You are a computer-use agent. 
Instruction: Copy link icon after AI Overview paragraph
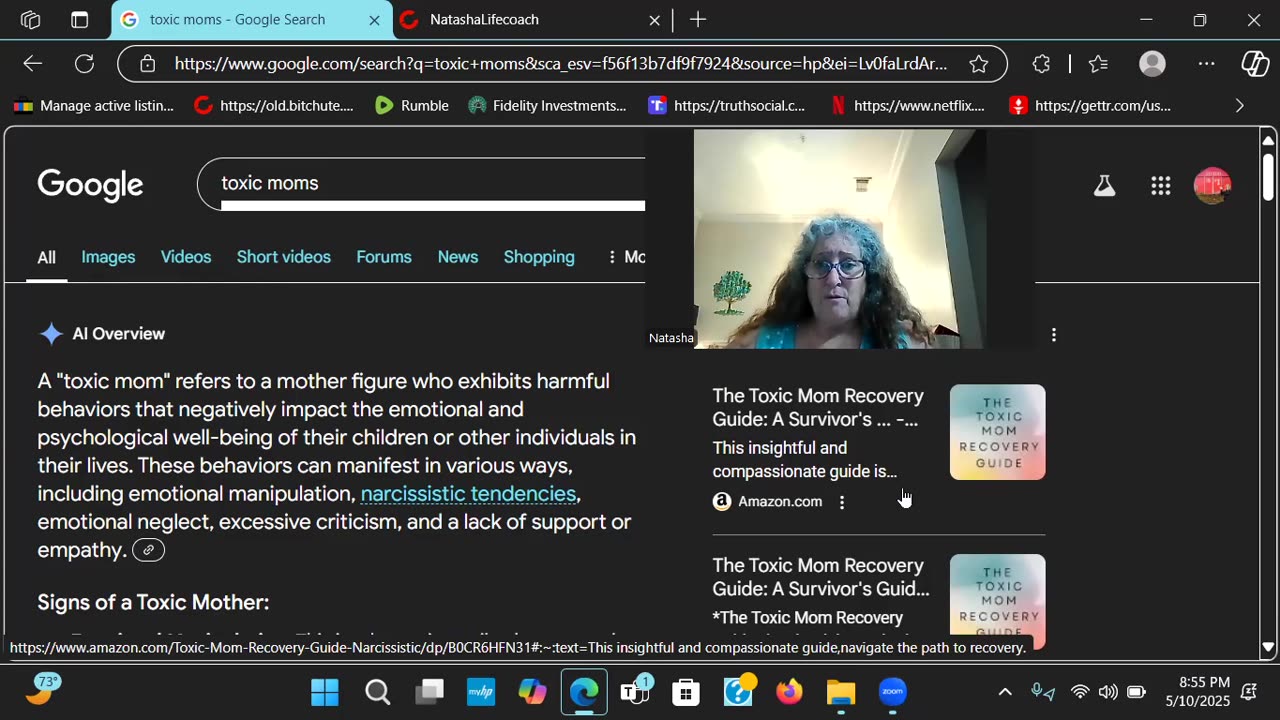148,550
